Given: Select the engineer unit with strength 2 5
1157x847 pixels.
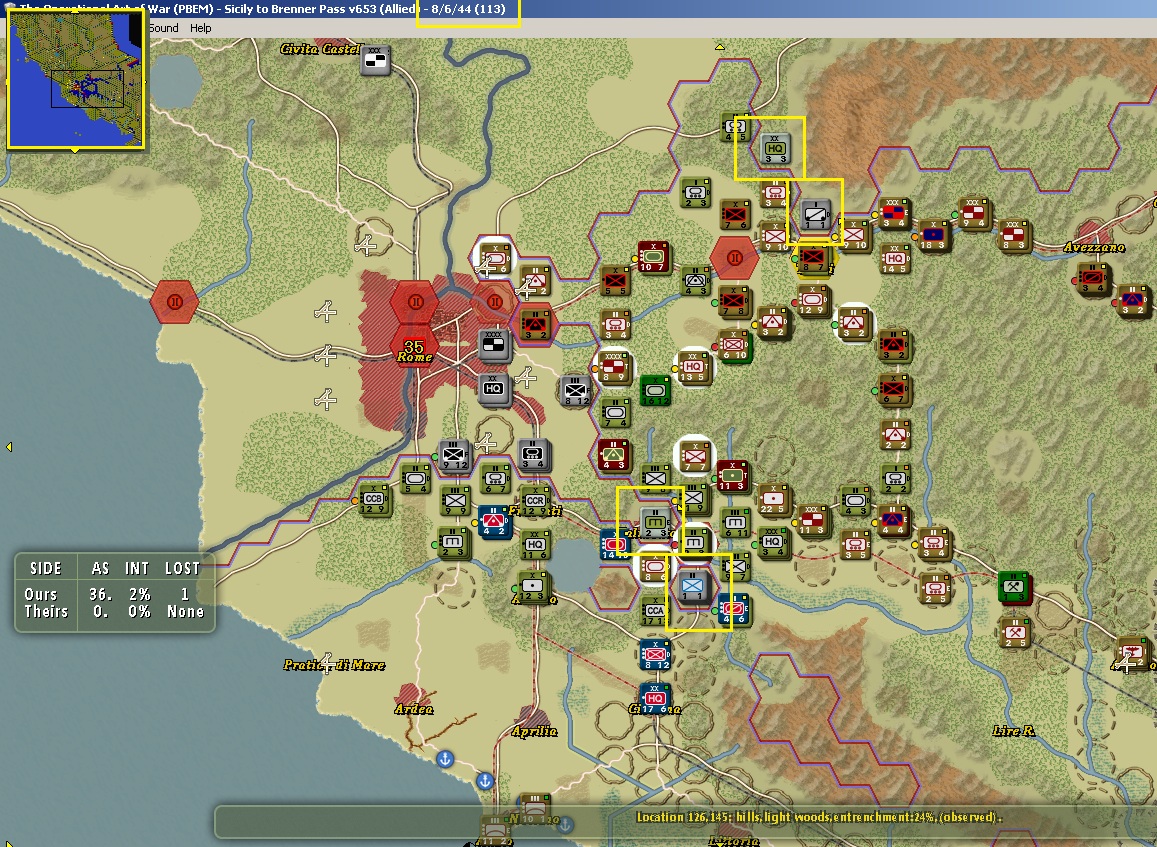Looking at the screenshot, I should click(1015, 633).
